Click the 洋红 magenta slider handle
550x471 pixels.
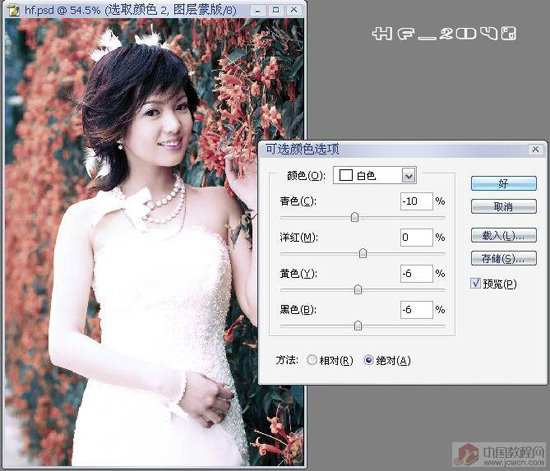(x=363, y=253)
